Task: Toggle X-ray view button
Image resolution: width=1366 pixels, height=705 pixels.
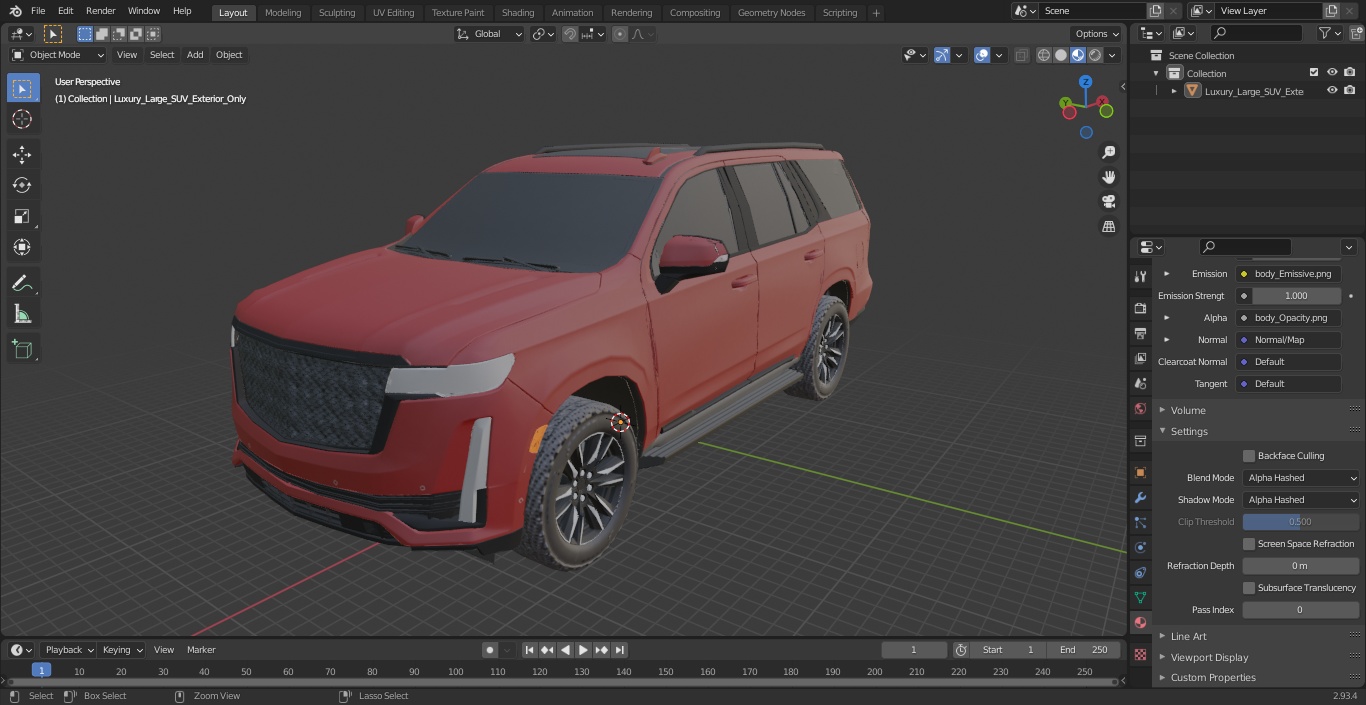Action: tap(1021, 55)
